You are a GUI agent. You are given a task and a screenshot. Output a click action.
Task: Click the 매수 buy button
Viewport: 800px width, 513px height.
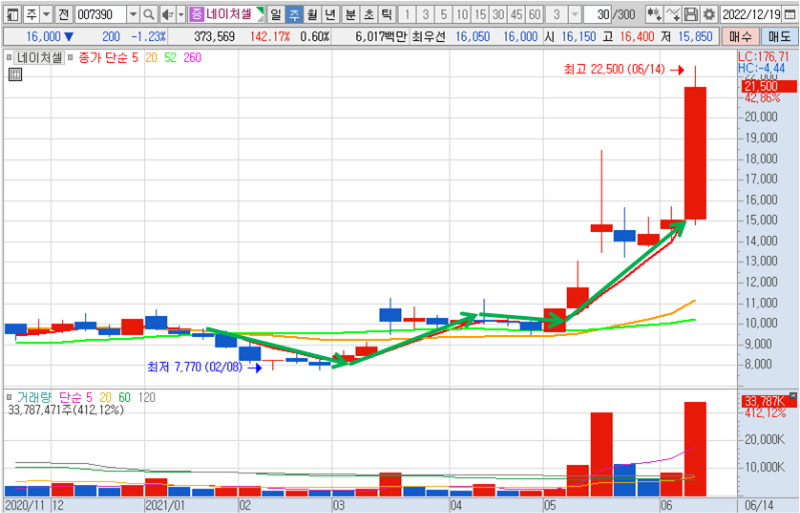click(740, 37)
